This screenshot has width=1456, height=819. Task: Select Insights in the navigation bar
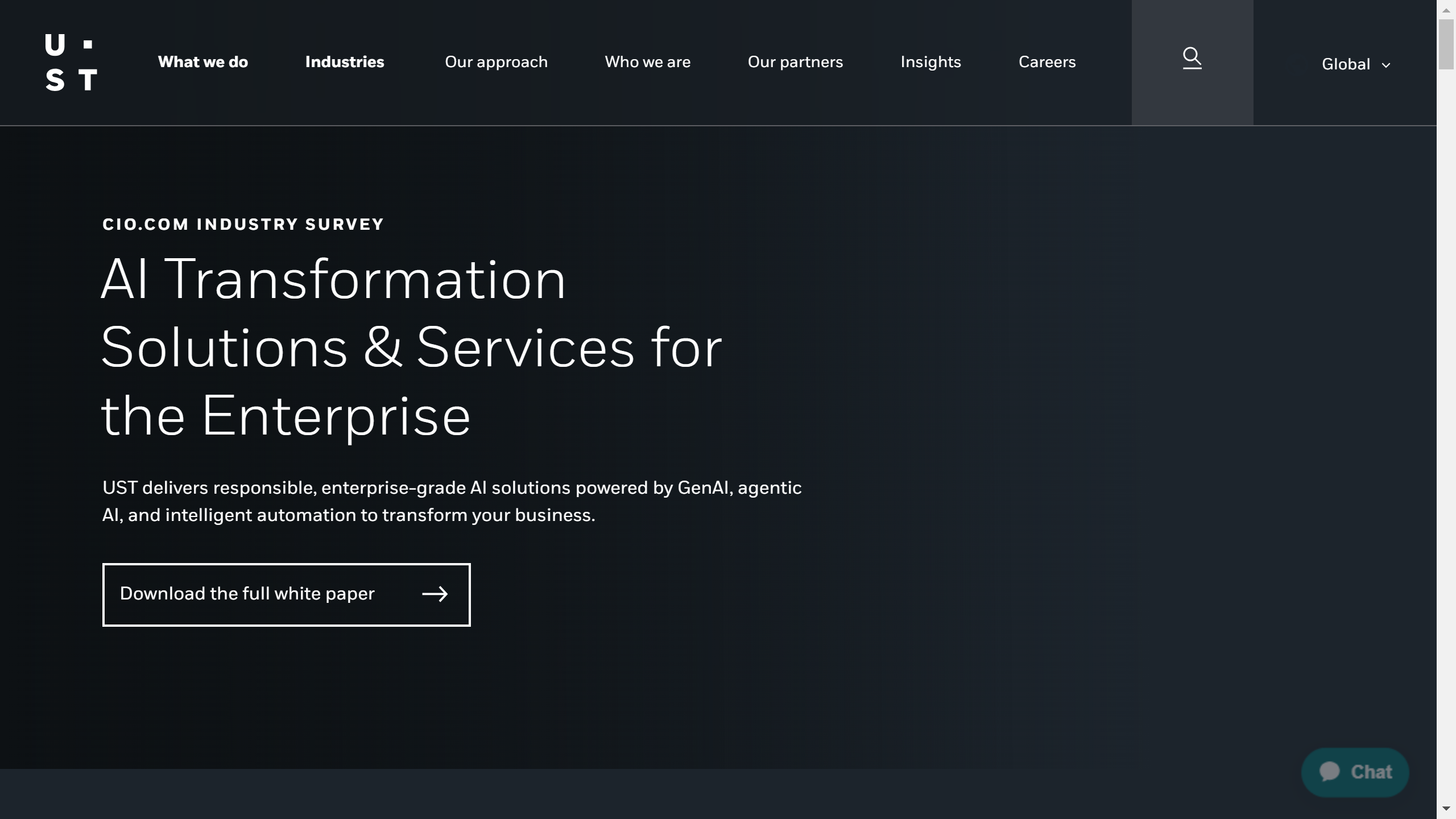click(930, 62)
